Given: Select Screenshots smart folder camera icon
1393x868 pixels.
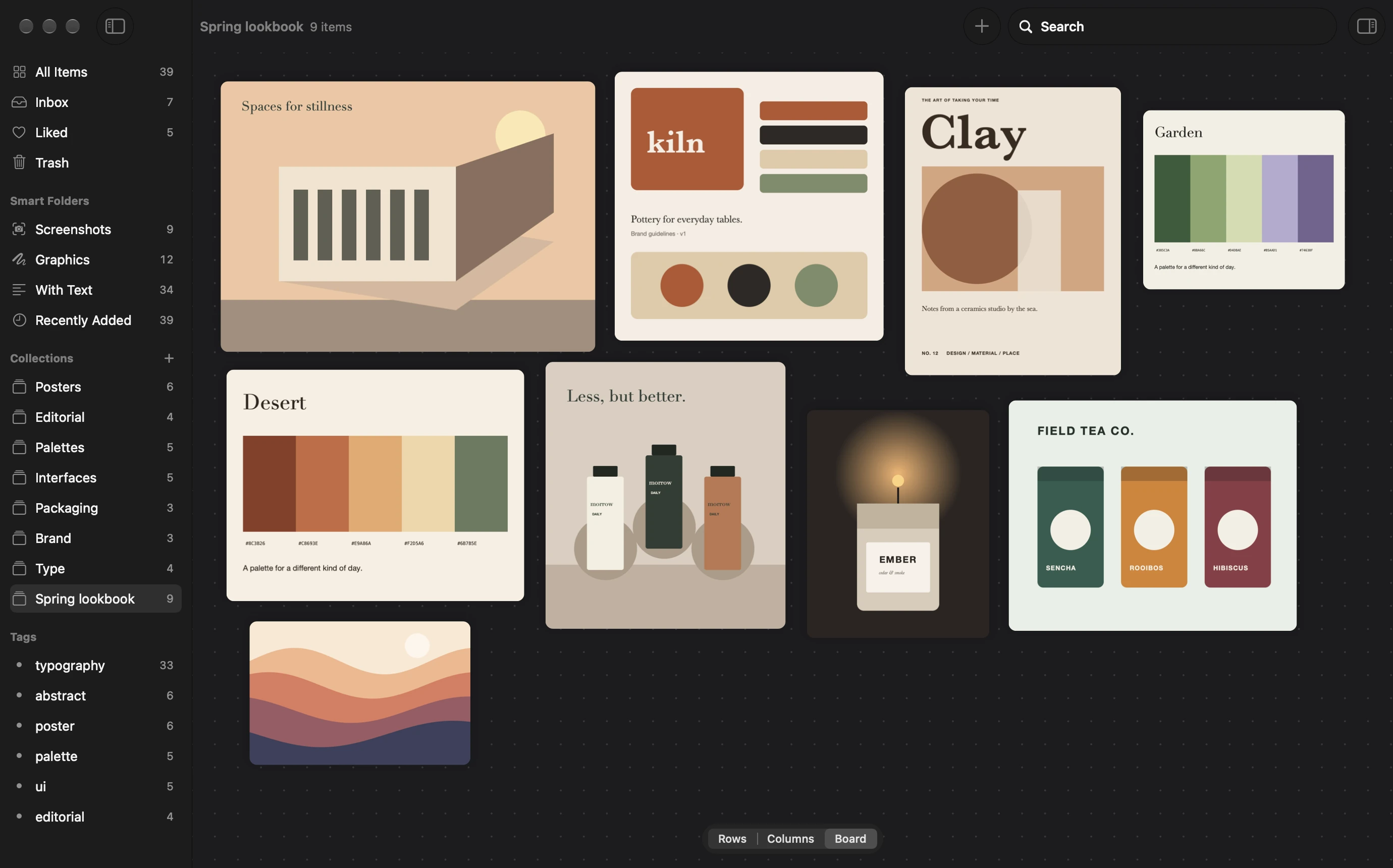Looking at the screenshot, I should coord(19,229).
